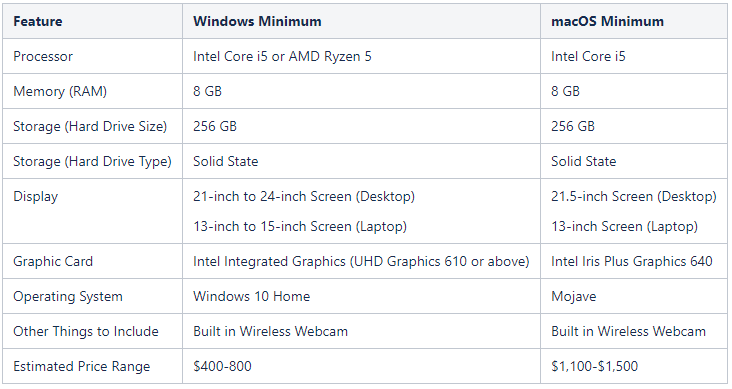Click the Processor row label
Screen dimensions: 732x389
click(43, 57)
